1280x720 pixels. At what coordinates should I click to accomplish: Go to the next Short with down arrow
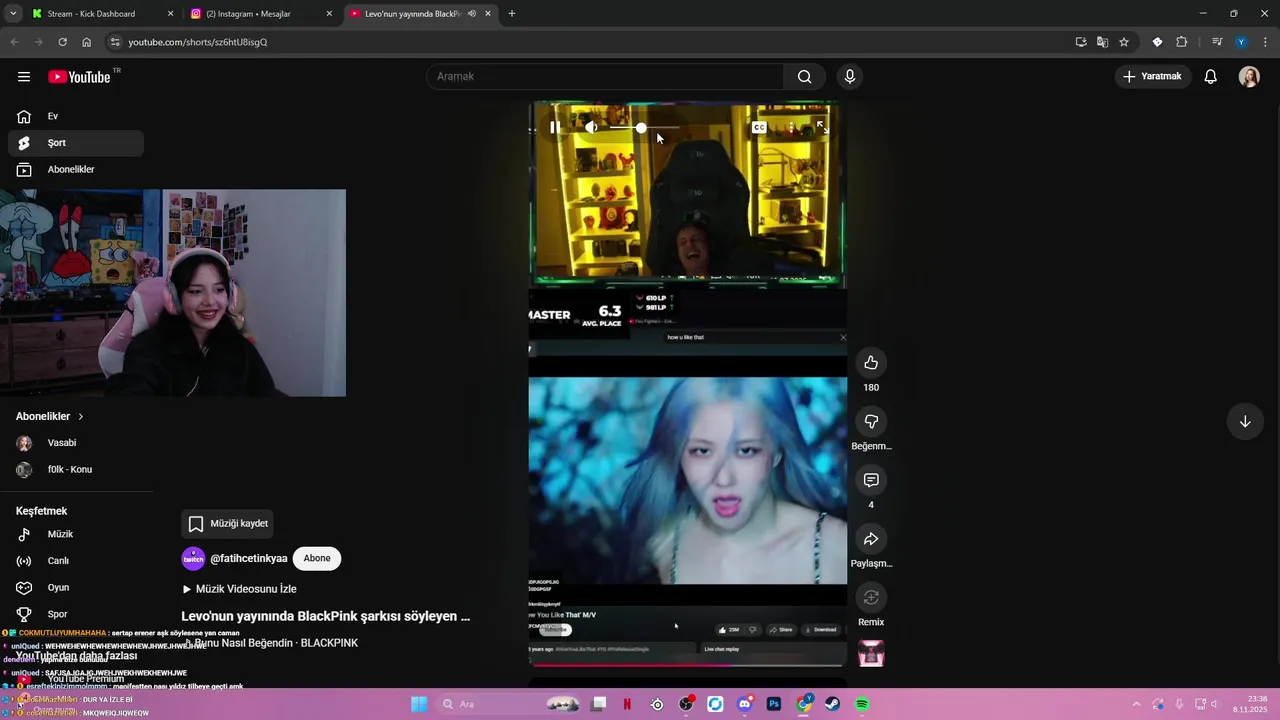(1245, 421)
